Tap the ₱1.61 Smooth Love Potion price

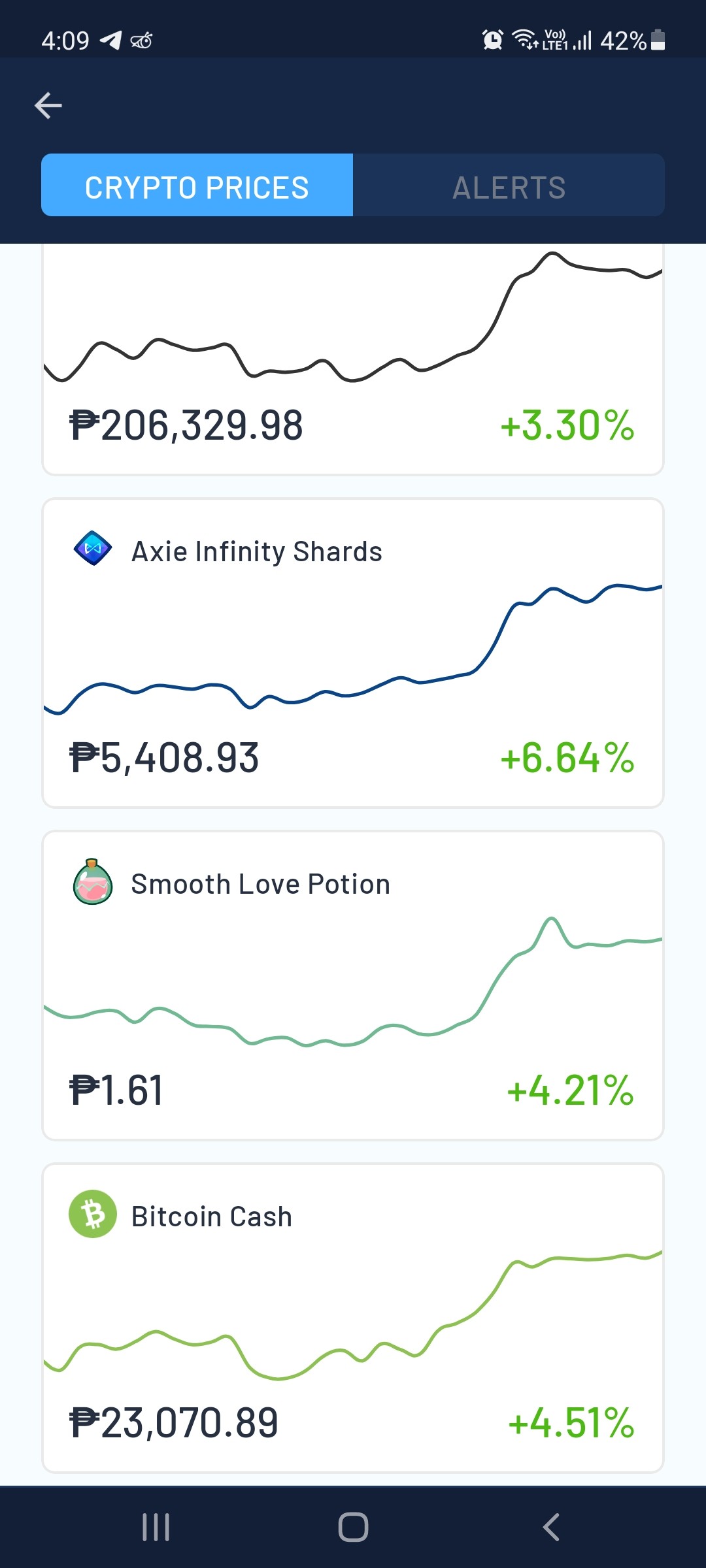(116, 1090)
